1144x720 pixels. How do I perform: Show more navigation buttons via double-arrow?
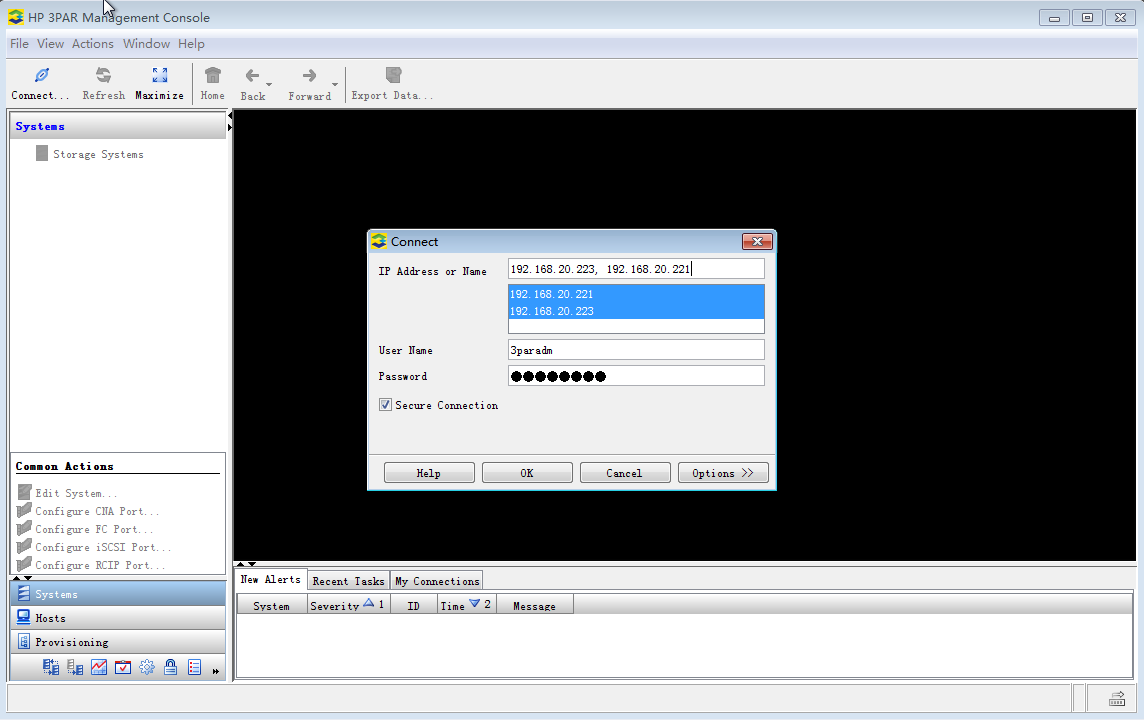click(216, 671)
